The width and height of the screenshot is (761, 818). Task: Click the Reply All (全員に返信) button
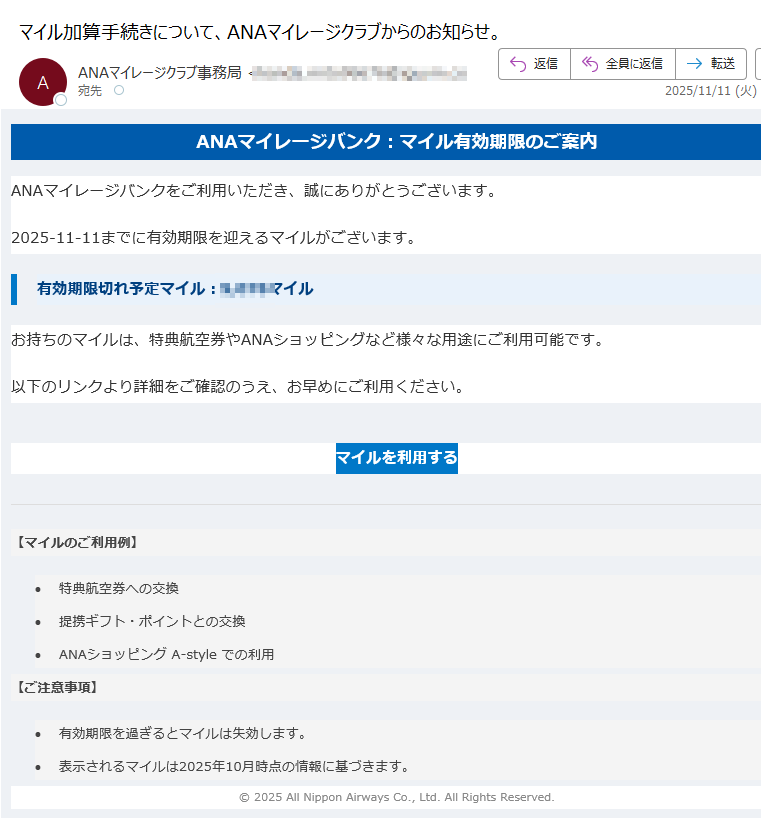click(x=623, y=64)
